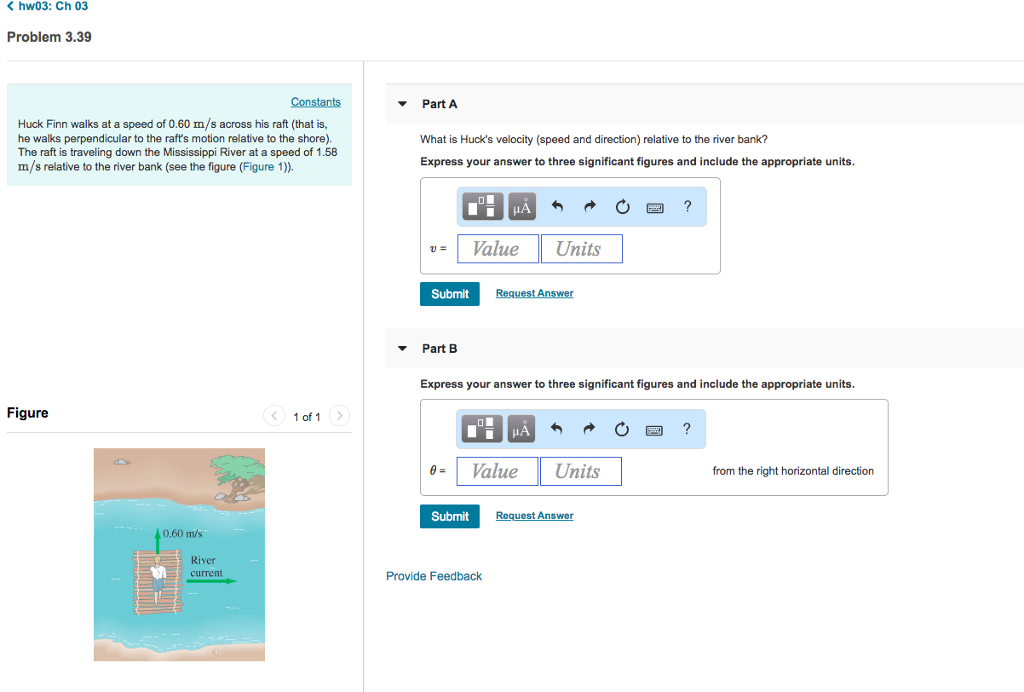The width and height of the screenshot is (1024, 692).
Task: Reset the Part A answer using the reset icon
Action: coord(622,206)
